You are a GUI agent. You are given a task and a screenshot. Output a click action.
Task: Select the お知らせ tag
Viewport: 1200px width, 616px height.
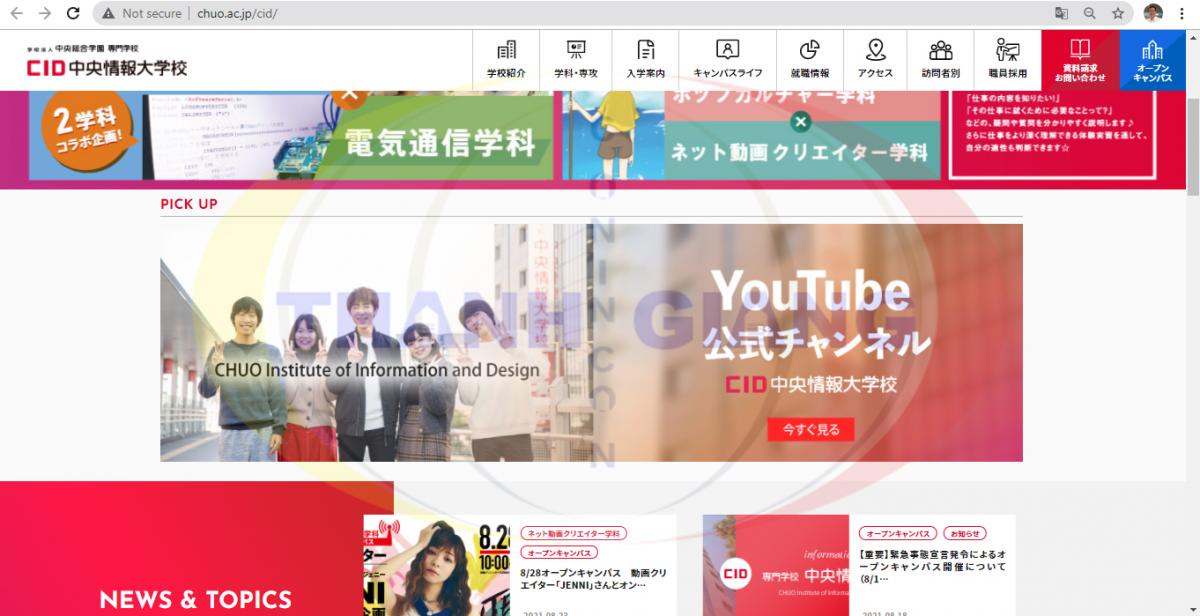(964, 533)
